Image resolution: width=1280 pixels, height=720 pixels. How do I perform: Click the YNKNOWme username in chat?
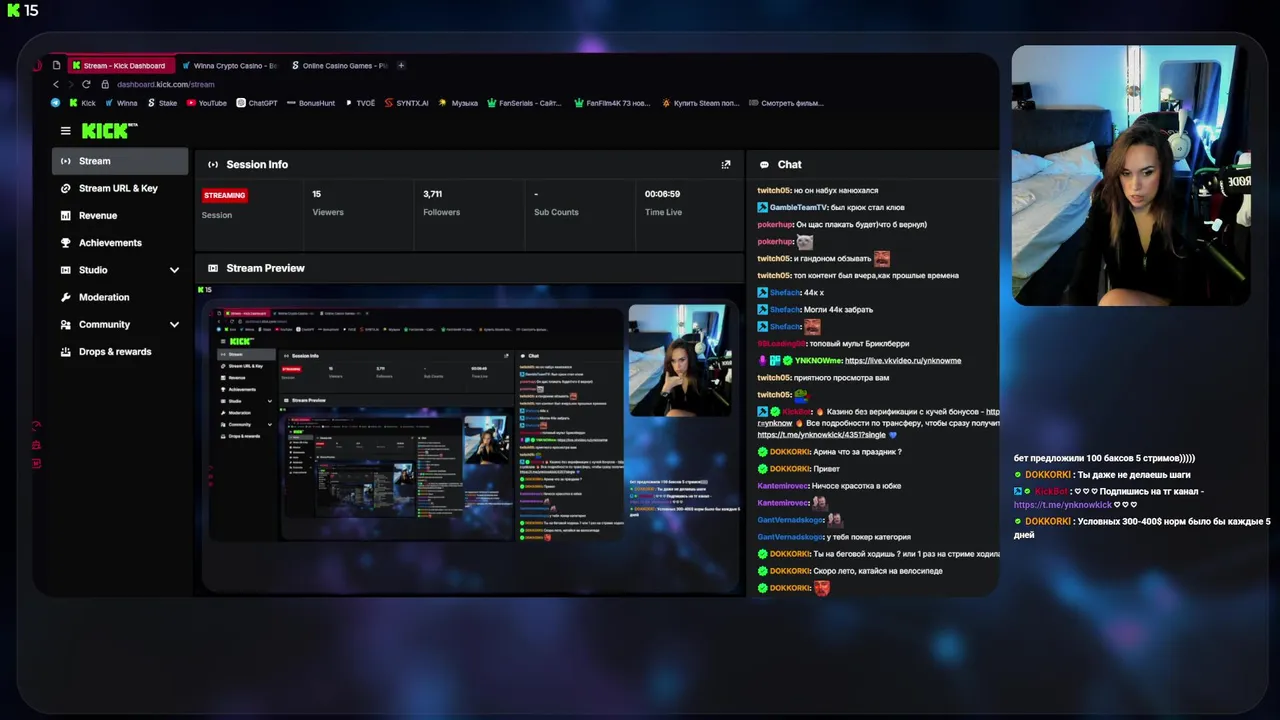[x=818, y=360]
